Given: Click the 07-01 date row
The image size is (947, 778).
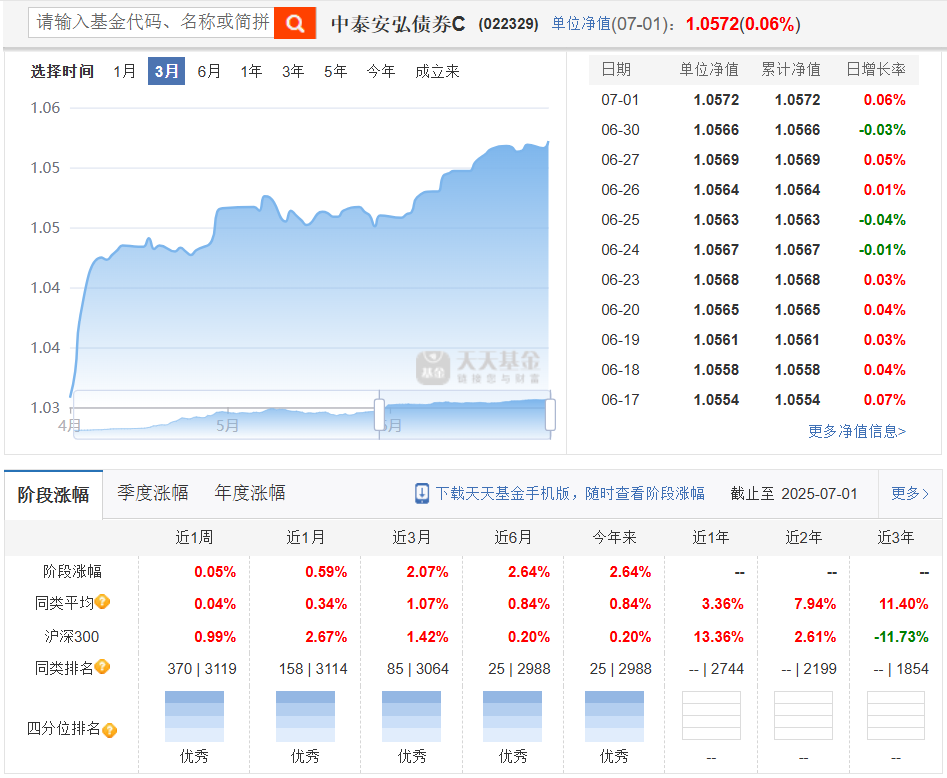Looking at the screenshot, I should click(753, 100).
